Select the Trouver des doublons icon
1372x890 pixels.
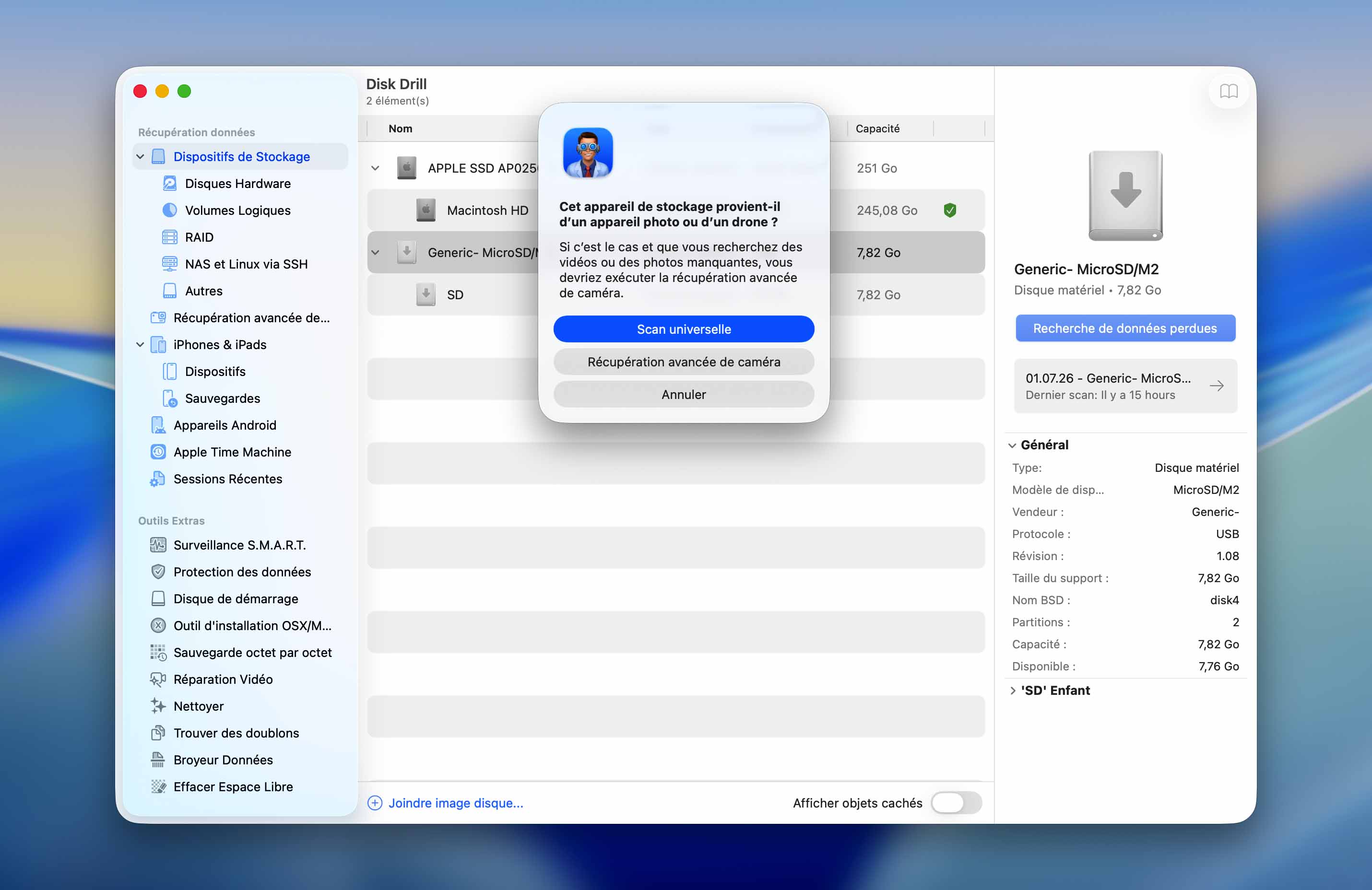pyautogui.click(x=158, y=733)
